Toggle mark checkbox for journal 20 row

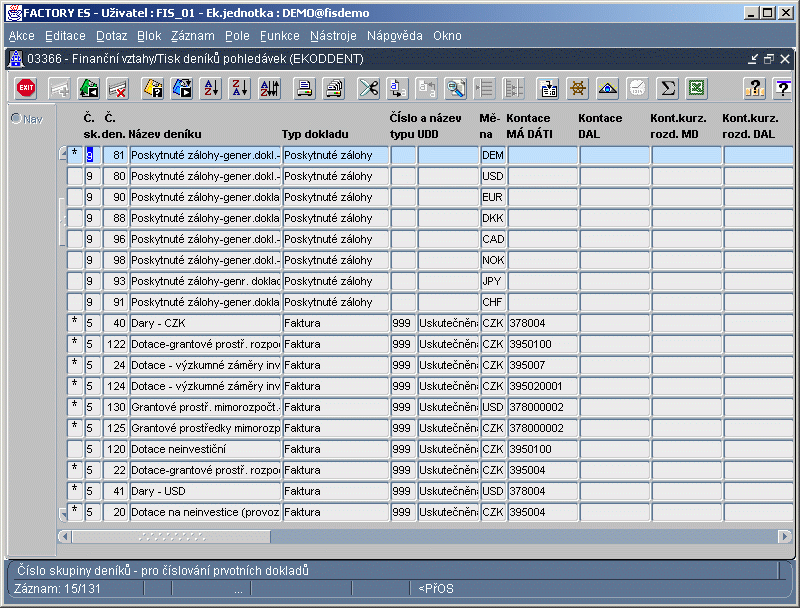(x=75, y=512)
